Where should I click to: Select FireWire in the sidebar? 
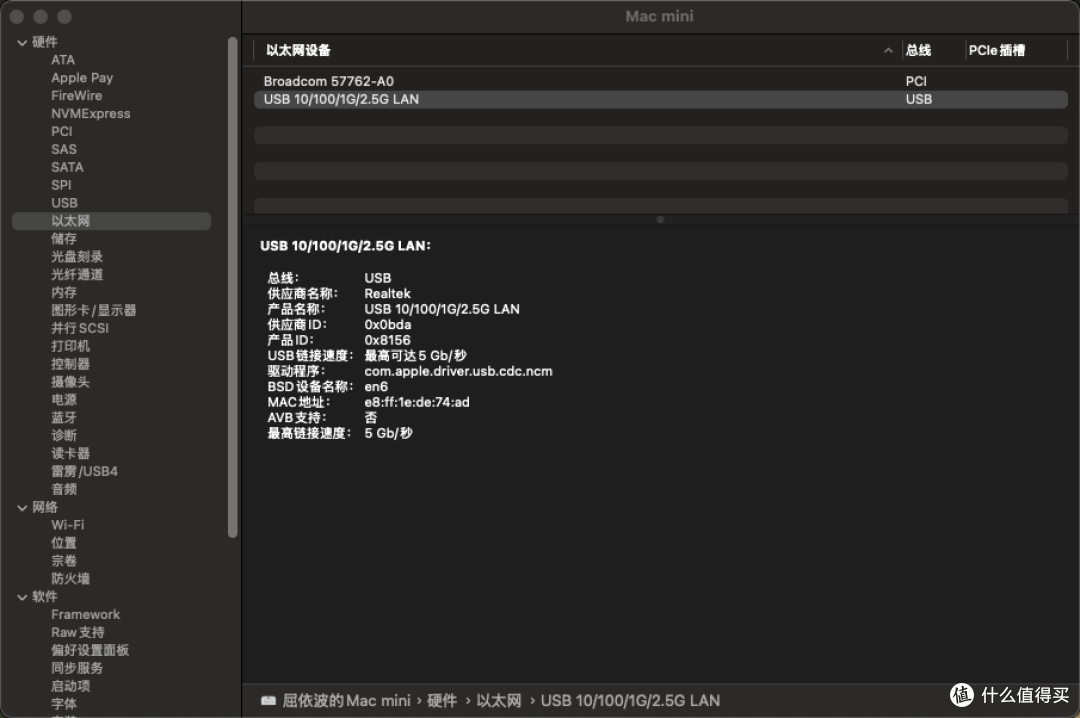click(76, 96)
